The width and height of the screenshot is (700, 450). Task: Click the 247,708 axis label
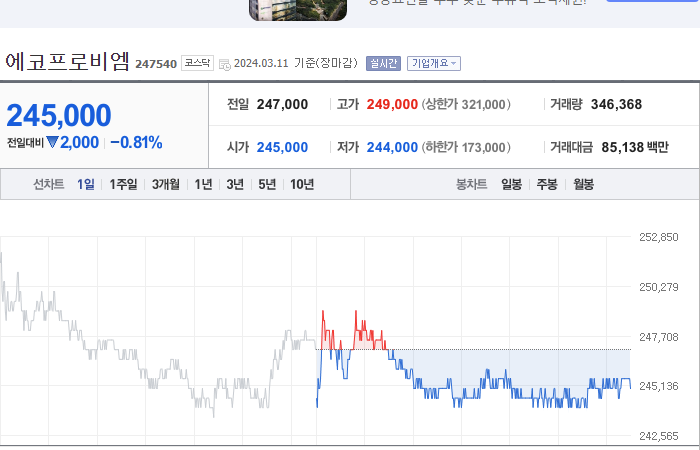(658, 337)
